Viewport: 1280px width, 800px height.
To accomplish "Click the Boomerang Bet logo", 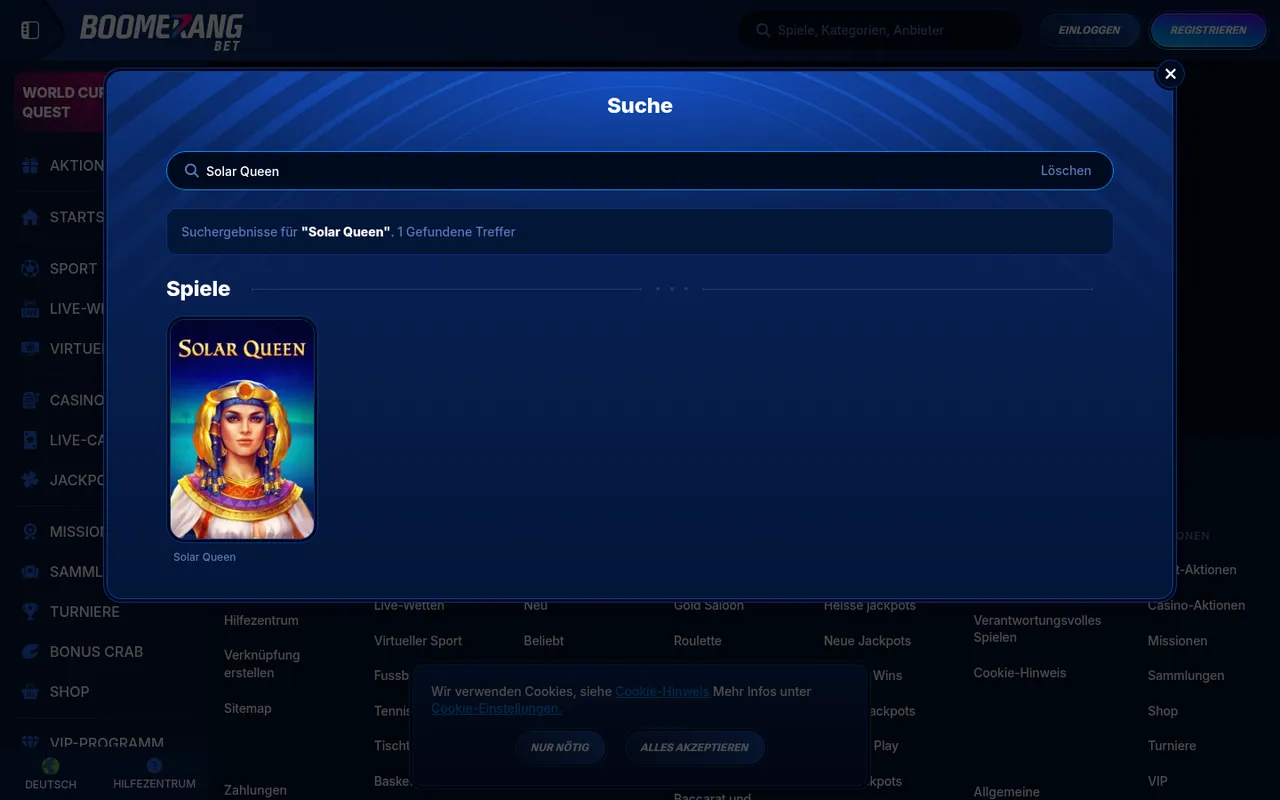I will 161,31.
